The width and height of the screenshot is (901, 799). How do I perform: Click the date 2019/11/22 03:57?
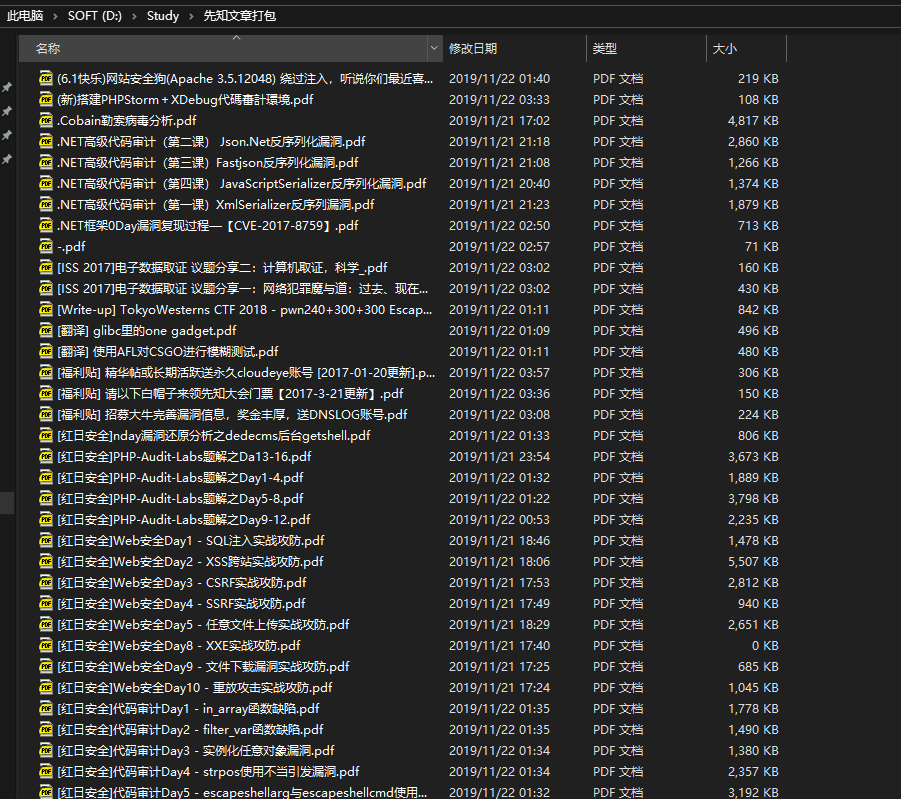[499, 372]
